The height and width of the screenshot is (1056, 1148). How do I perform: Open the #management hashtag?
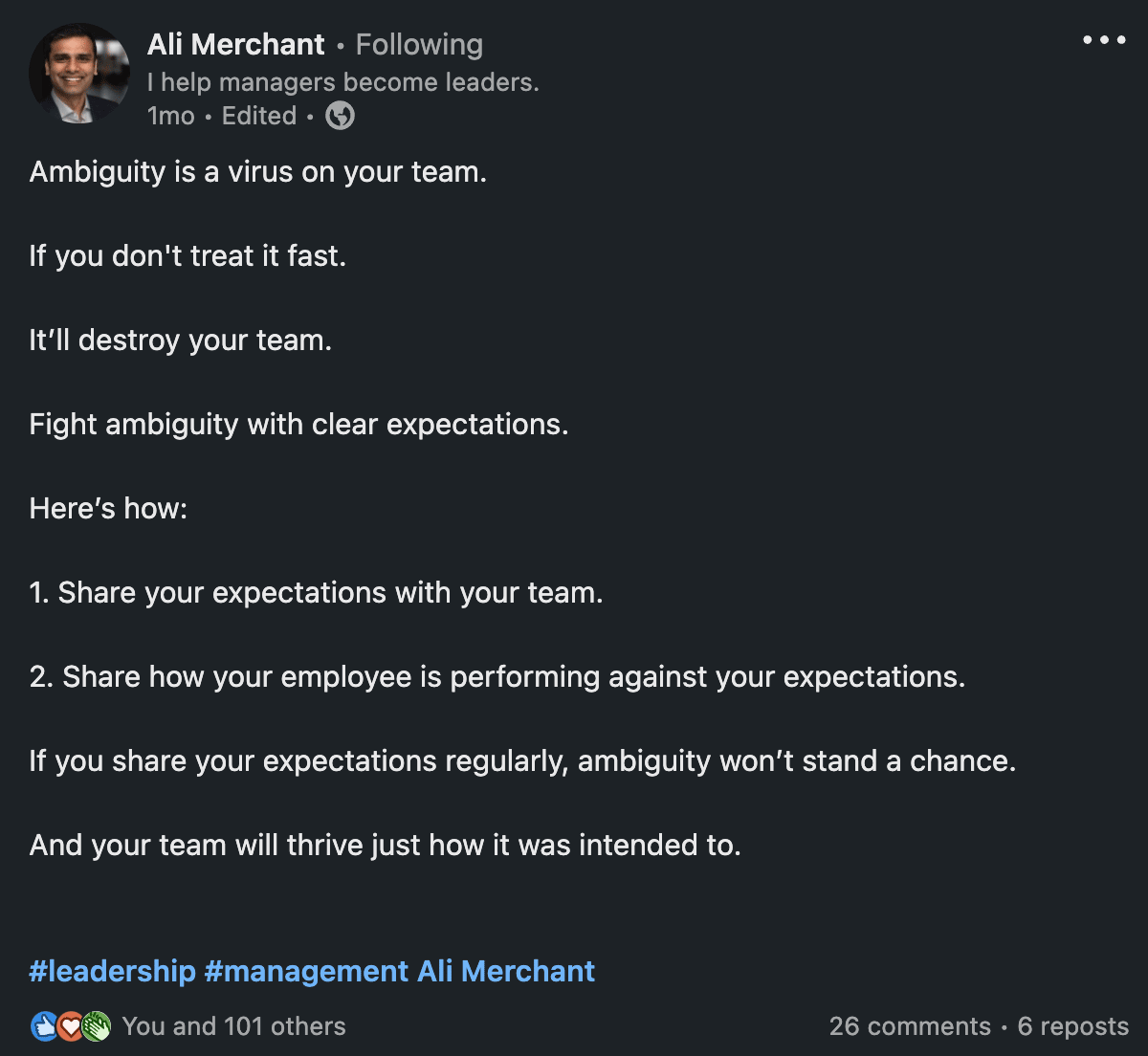point(306,971)
